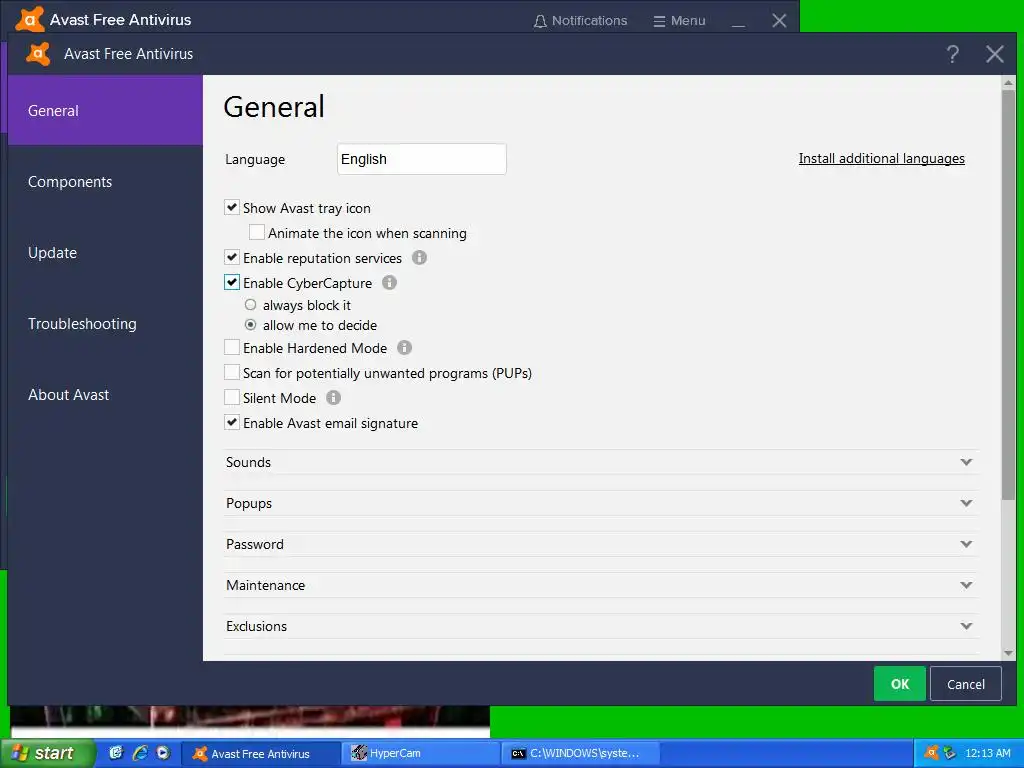Viewport: 1024px width, 768px height.
Task: Open the Troubleshooting tab
Action: 105,324
